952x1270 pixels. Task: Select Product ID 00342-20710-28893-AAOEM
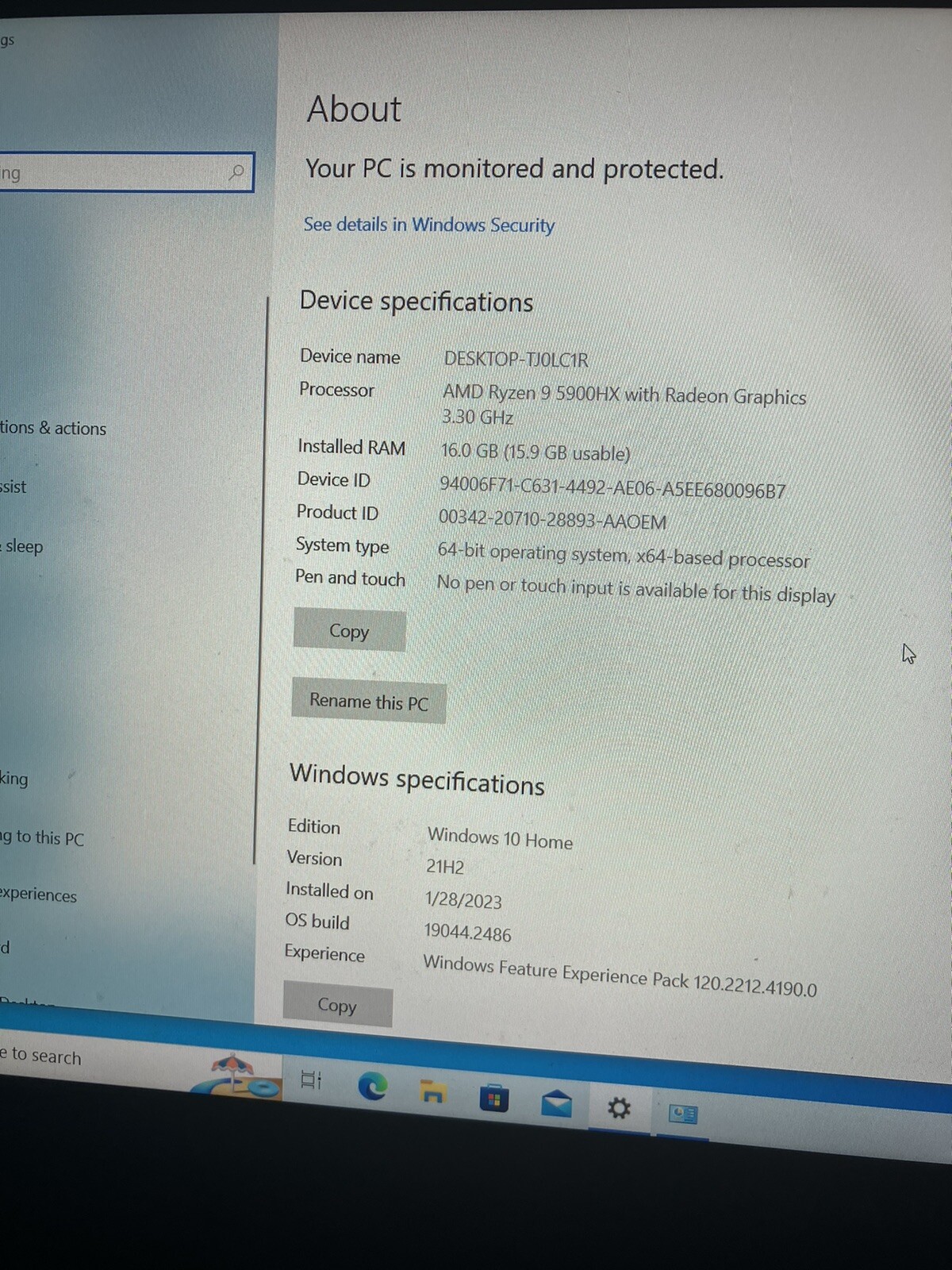[x=552, y=520]
